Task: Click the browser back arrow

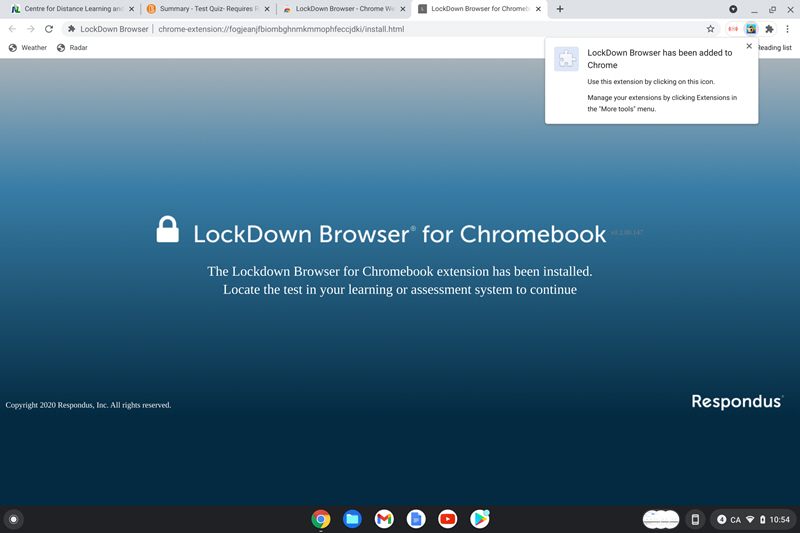Action: click(12, 29)
